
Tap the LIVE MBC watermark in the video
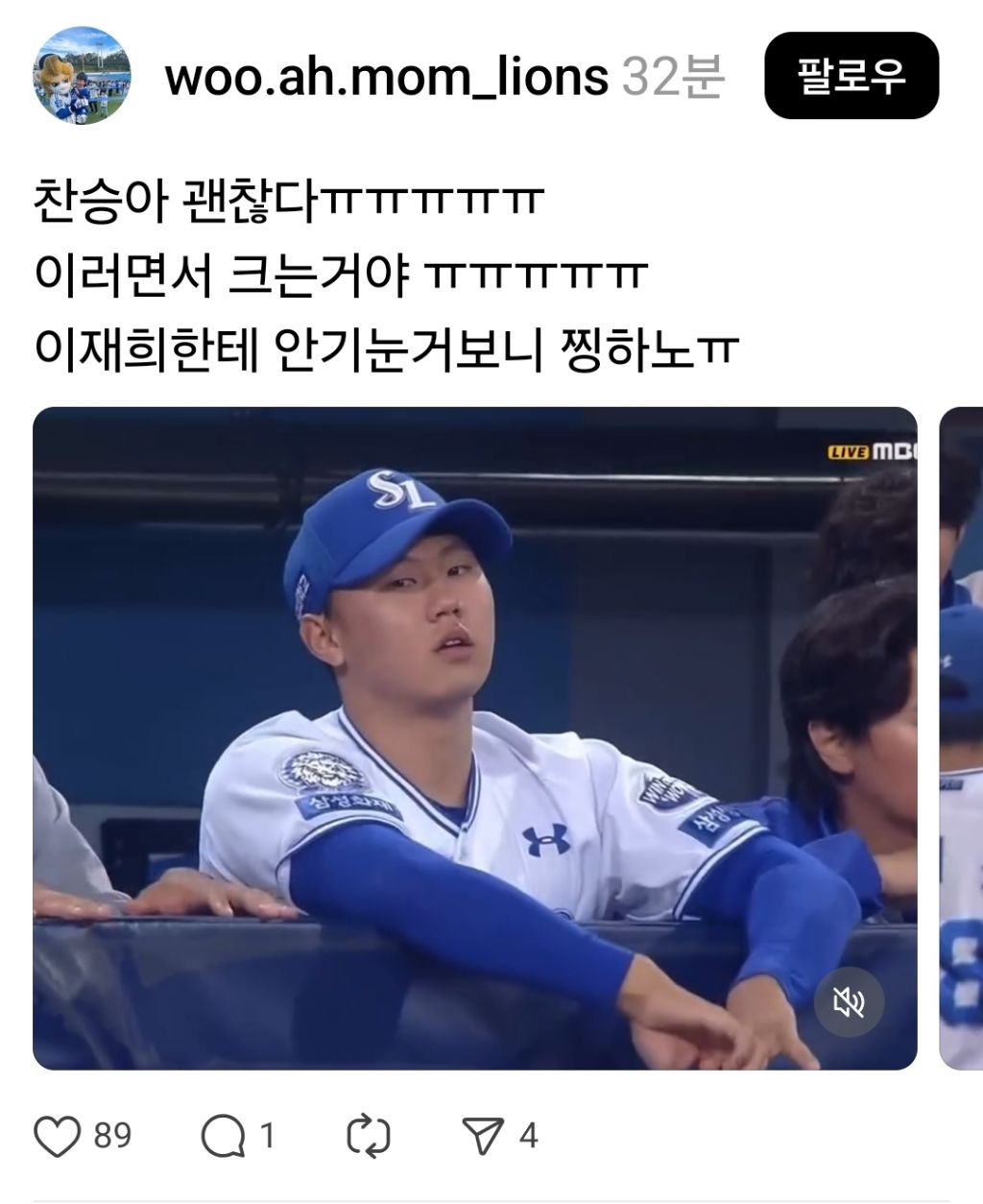[x=872, y=450]
